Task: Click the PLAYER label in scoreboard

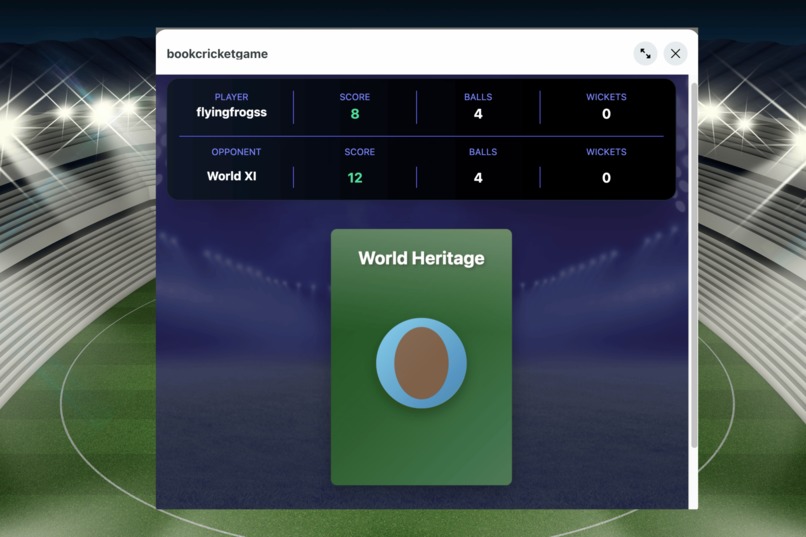Action: [x=231, y=97]
